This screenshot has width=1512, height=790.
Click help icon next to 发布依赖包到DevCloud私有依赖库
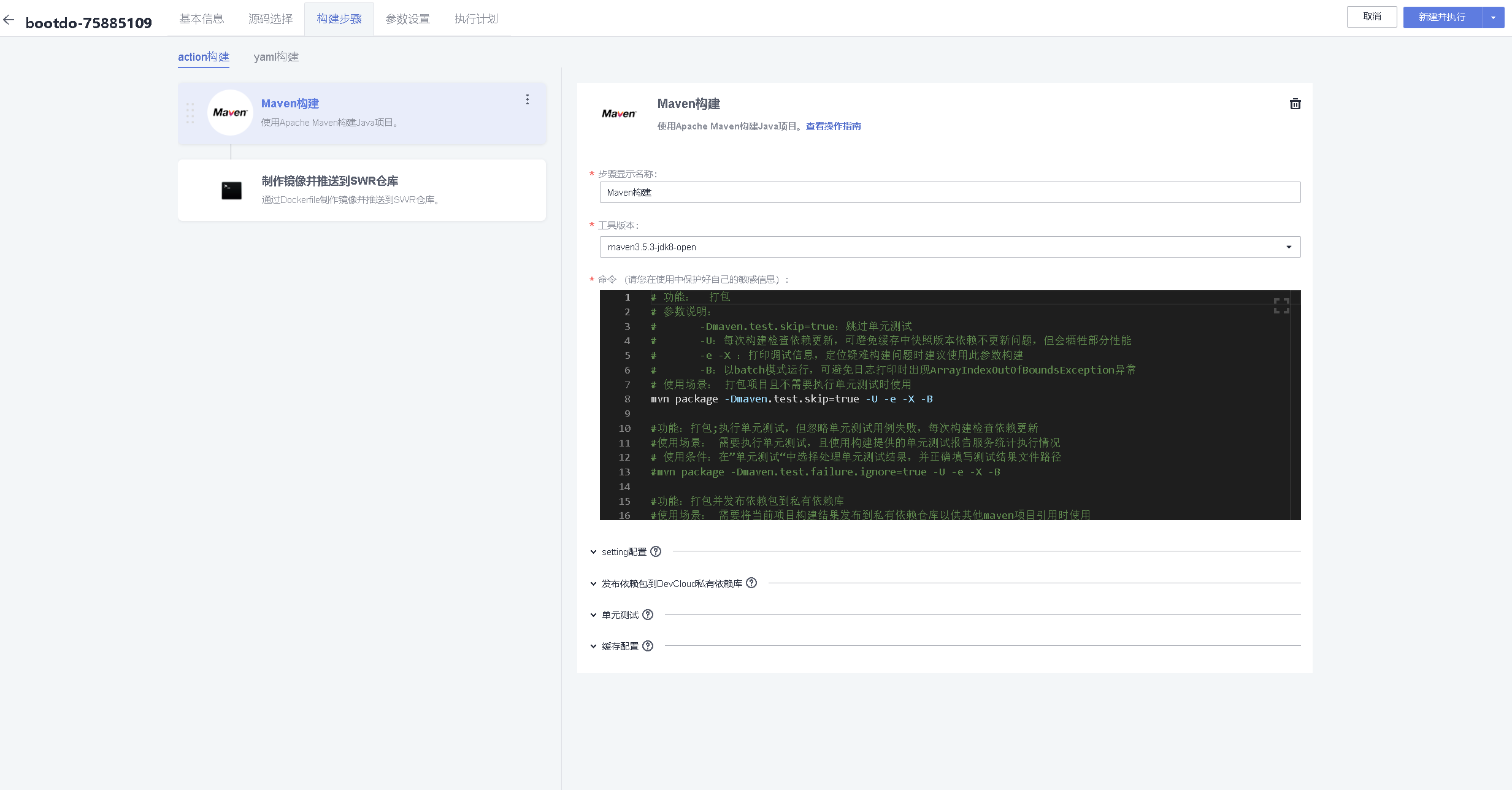[751, 583]
